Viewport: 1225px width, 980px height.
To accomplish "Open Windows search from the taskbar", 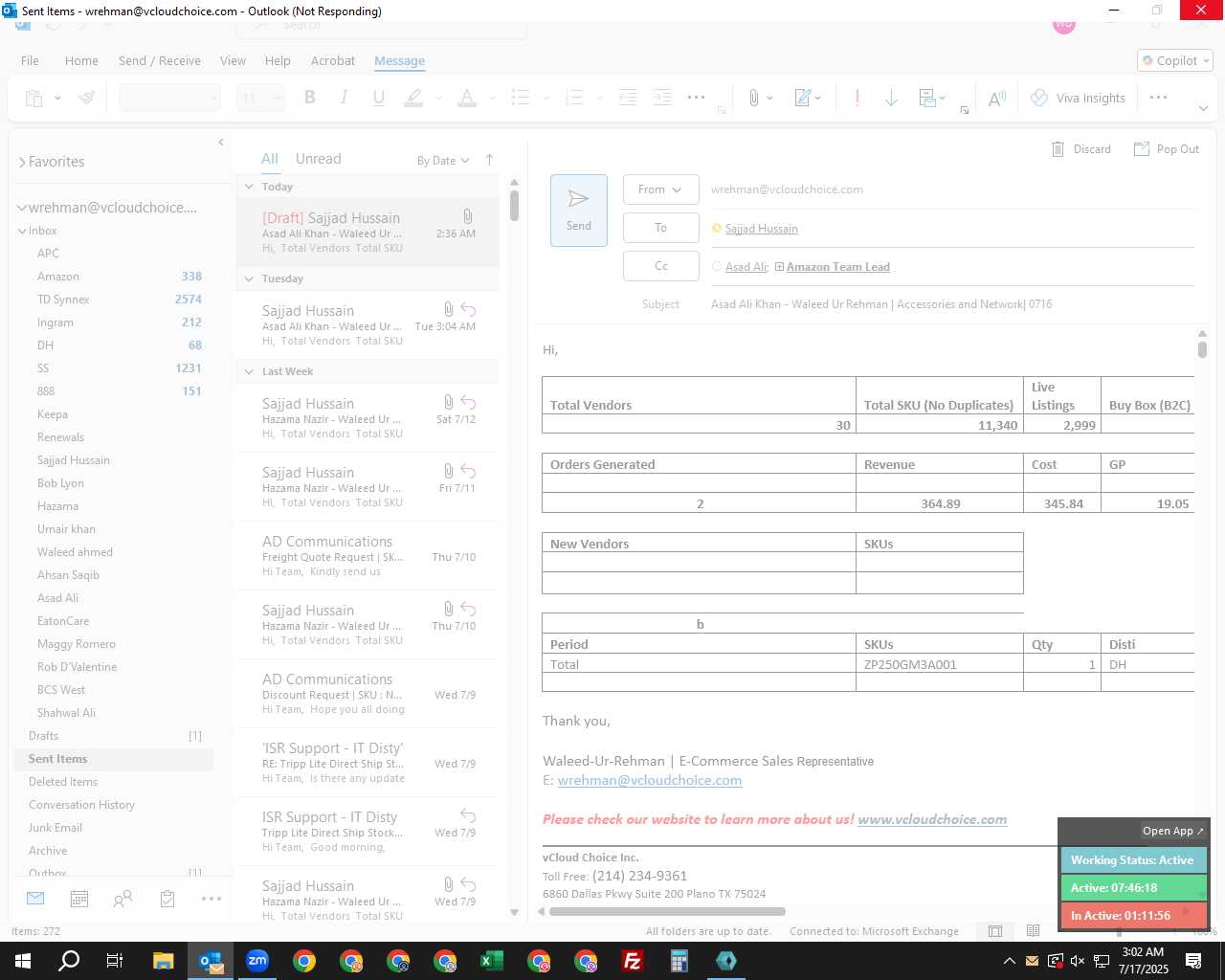I will [69, 961].
